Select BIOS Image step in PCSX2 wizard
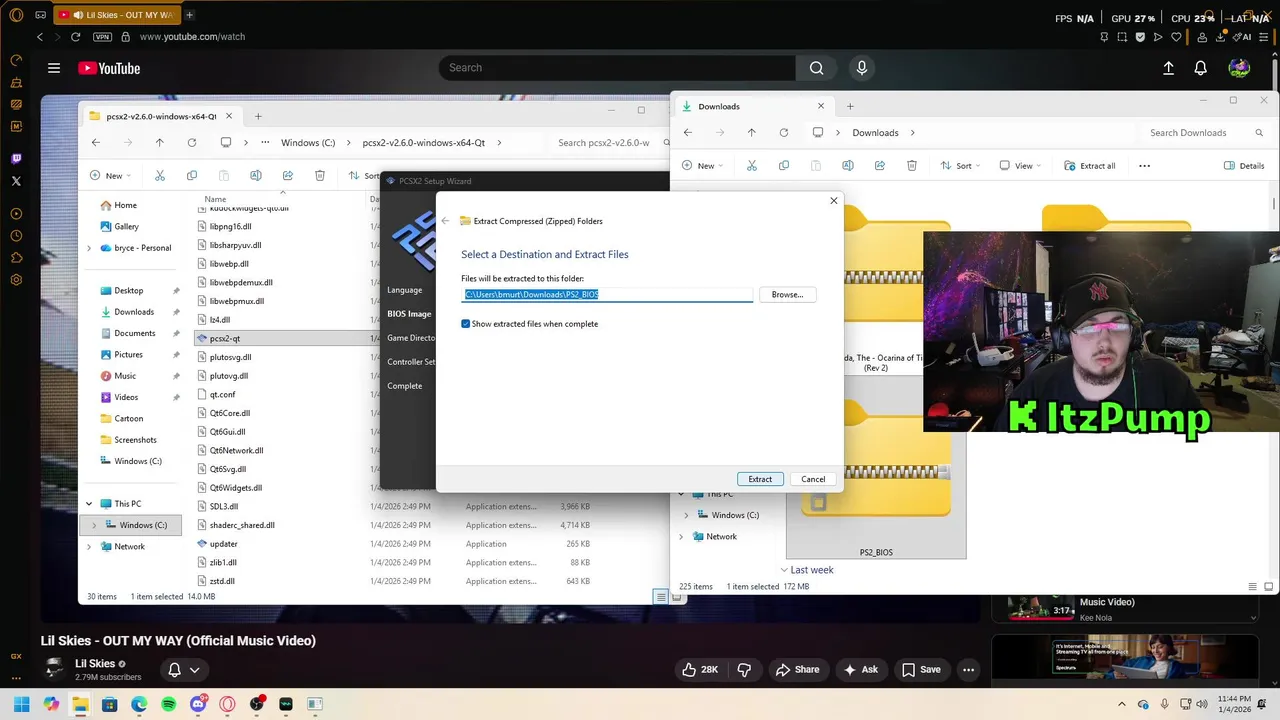This screenshot has height=720, width=1280. pos(409,314)
